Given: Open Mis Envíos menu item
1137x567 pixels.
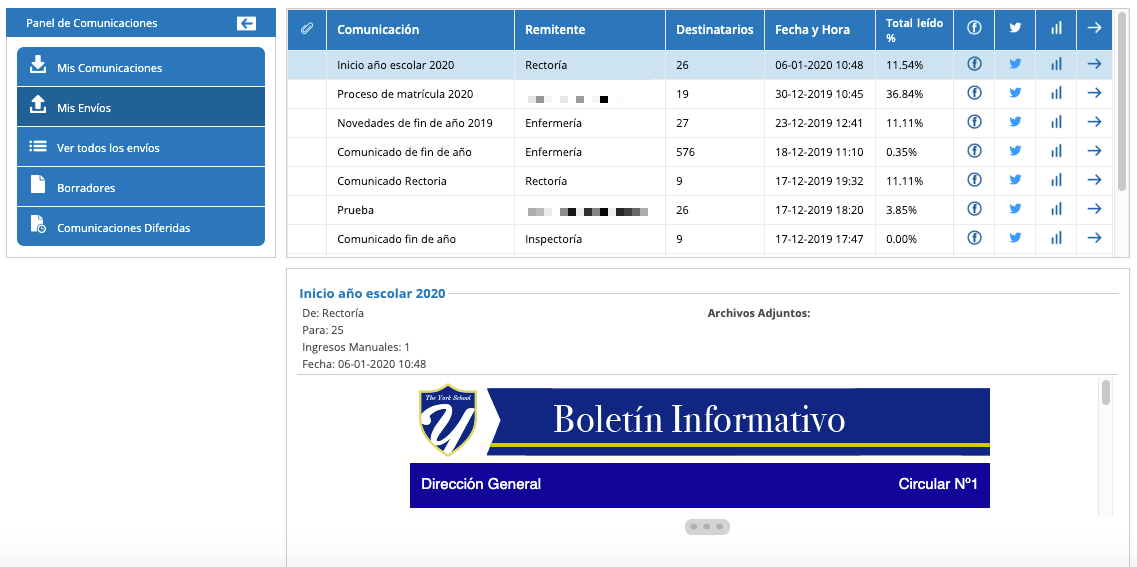Looking at the screenshot, I should pos(141,107).
